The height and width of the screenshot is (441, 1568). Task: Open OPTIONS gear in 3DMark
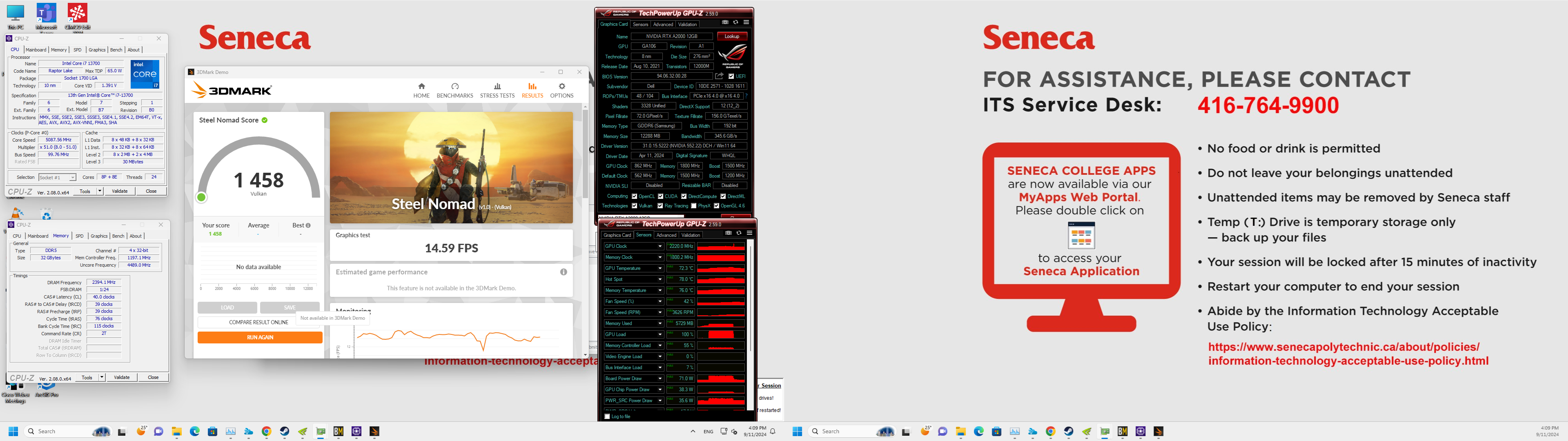tap(561, 90)
